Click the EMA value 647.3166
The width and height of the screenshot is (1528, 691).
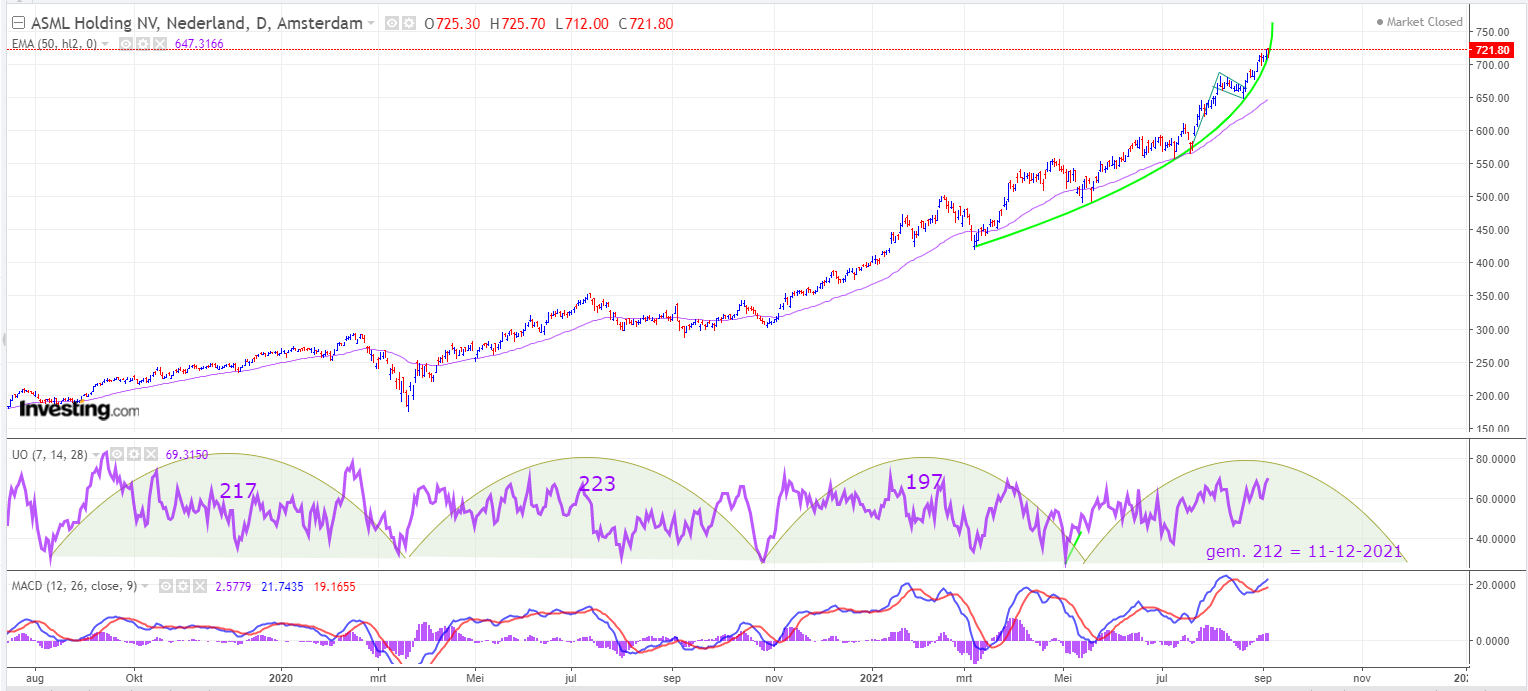tap(200, 44)
